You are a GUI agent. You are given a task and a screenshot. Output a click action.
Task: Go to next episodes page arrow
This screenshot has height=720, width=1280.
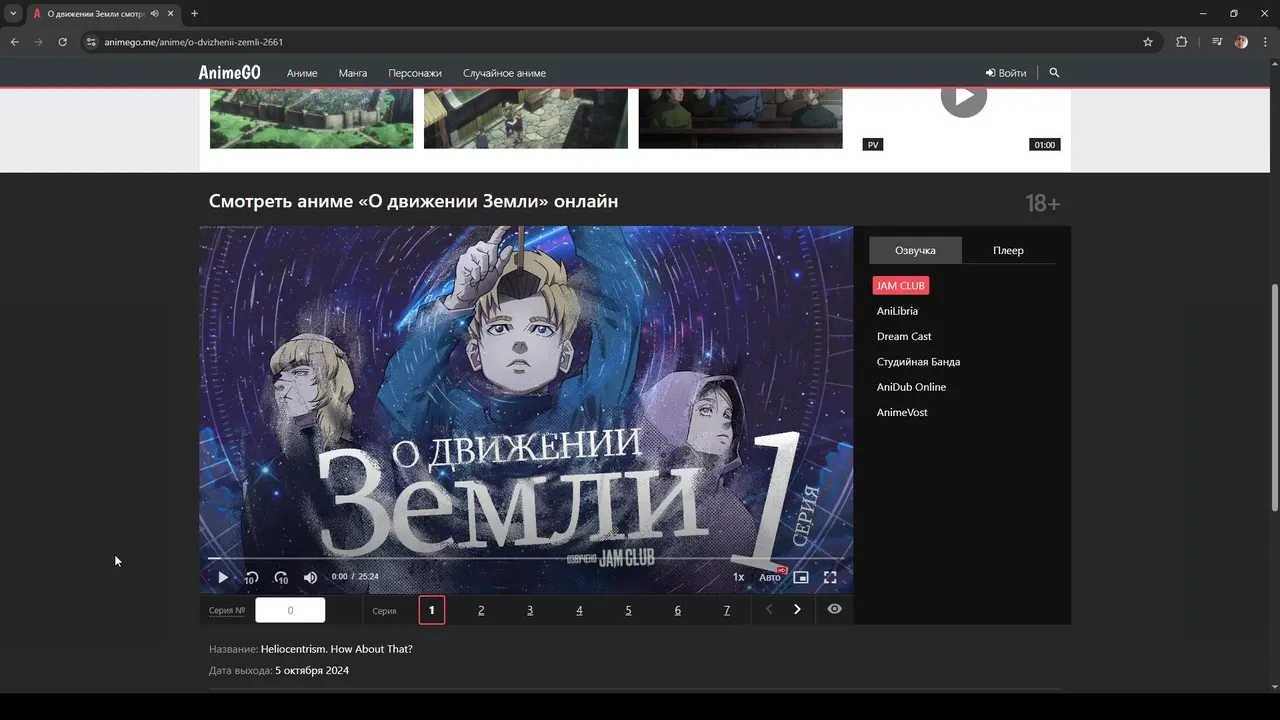click(x=797, y=609)
